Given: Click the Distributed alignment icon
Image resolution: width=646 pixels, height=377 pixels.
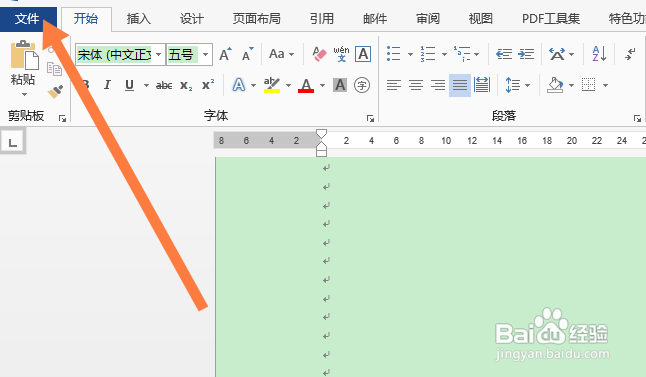Looking at the screenshot, I should tap(482, 85).
